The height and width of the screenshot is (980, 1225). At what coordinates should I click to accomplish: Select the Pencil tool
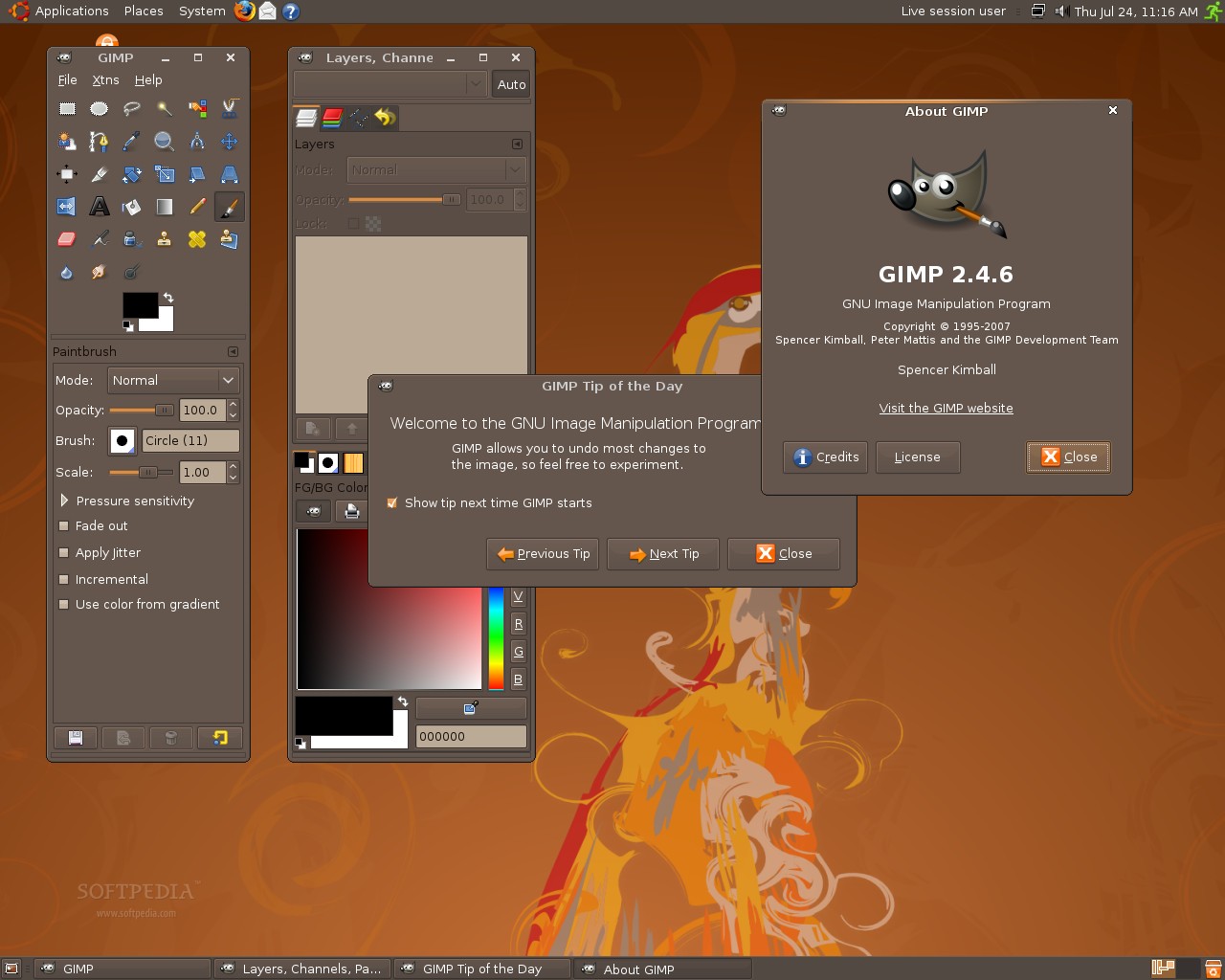(x=197, y=207)
